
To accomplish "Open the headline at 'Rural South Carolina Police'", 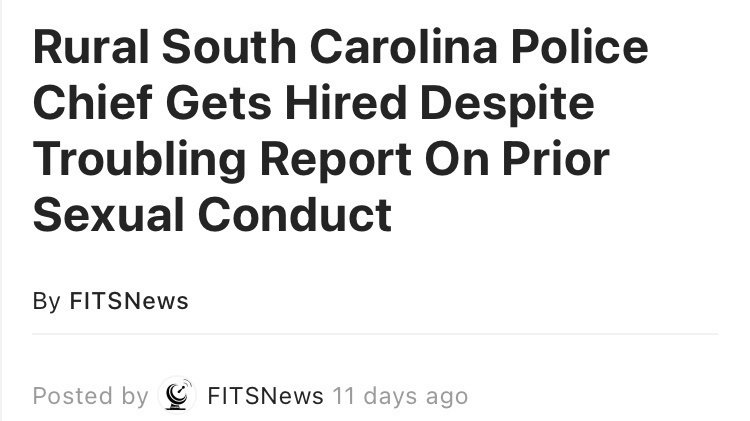I will pyautogui.click(x=341, y=47).
